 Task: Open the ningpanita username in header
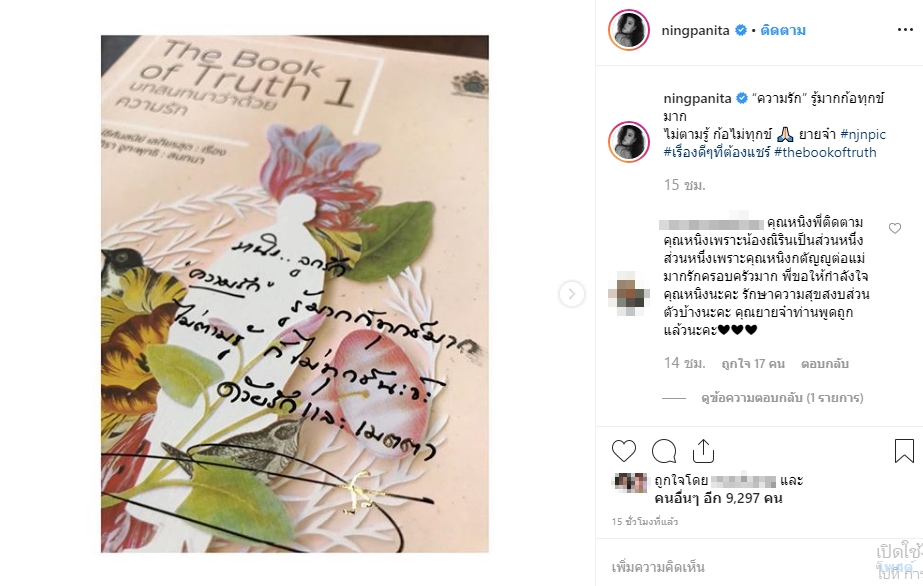(695, 30)
